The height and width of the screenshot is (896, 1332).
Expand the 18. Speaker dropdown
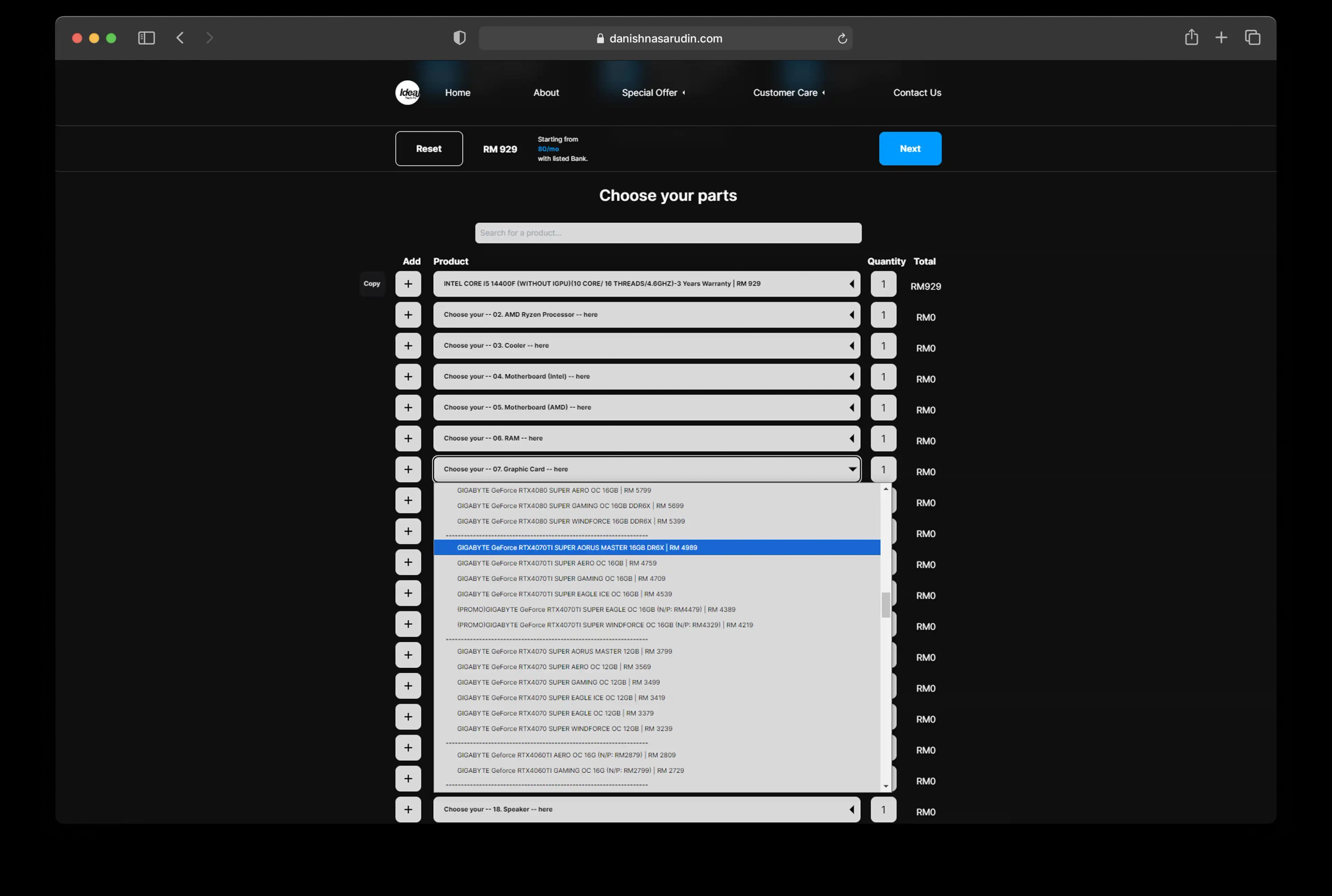646,809
